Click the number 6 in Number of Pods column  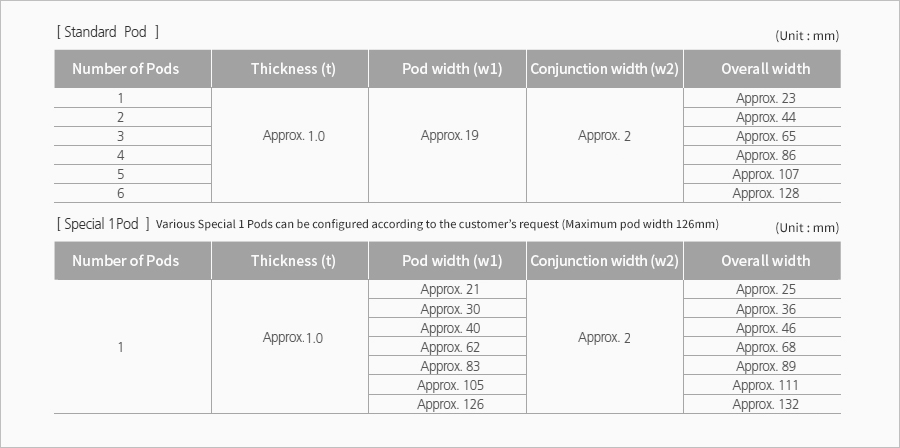pos(121,193)
